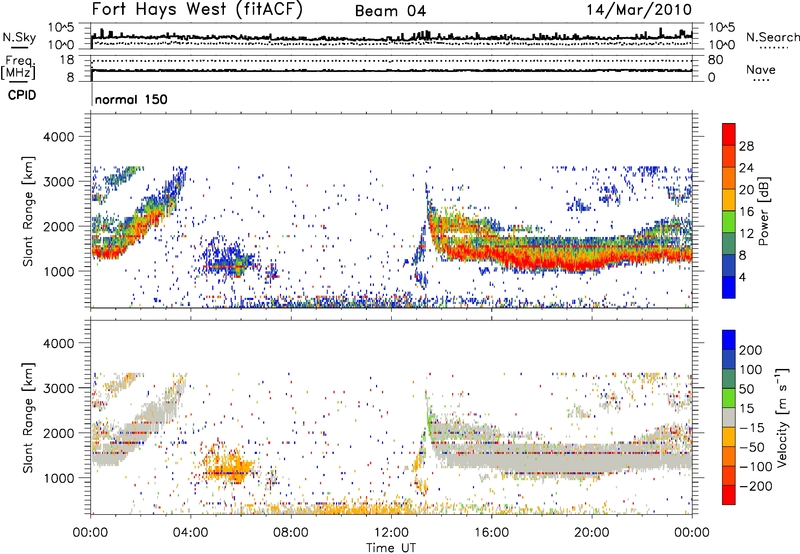The height and width of the screenshot is (554, 800).
Task: Click the 'N.Search' legend label
Action: tap(772, 37)
